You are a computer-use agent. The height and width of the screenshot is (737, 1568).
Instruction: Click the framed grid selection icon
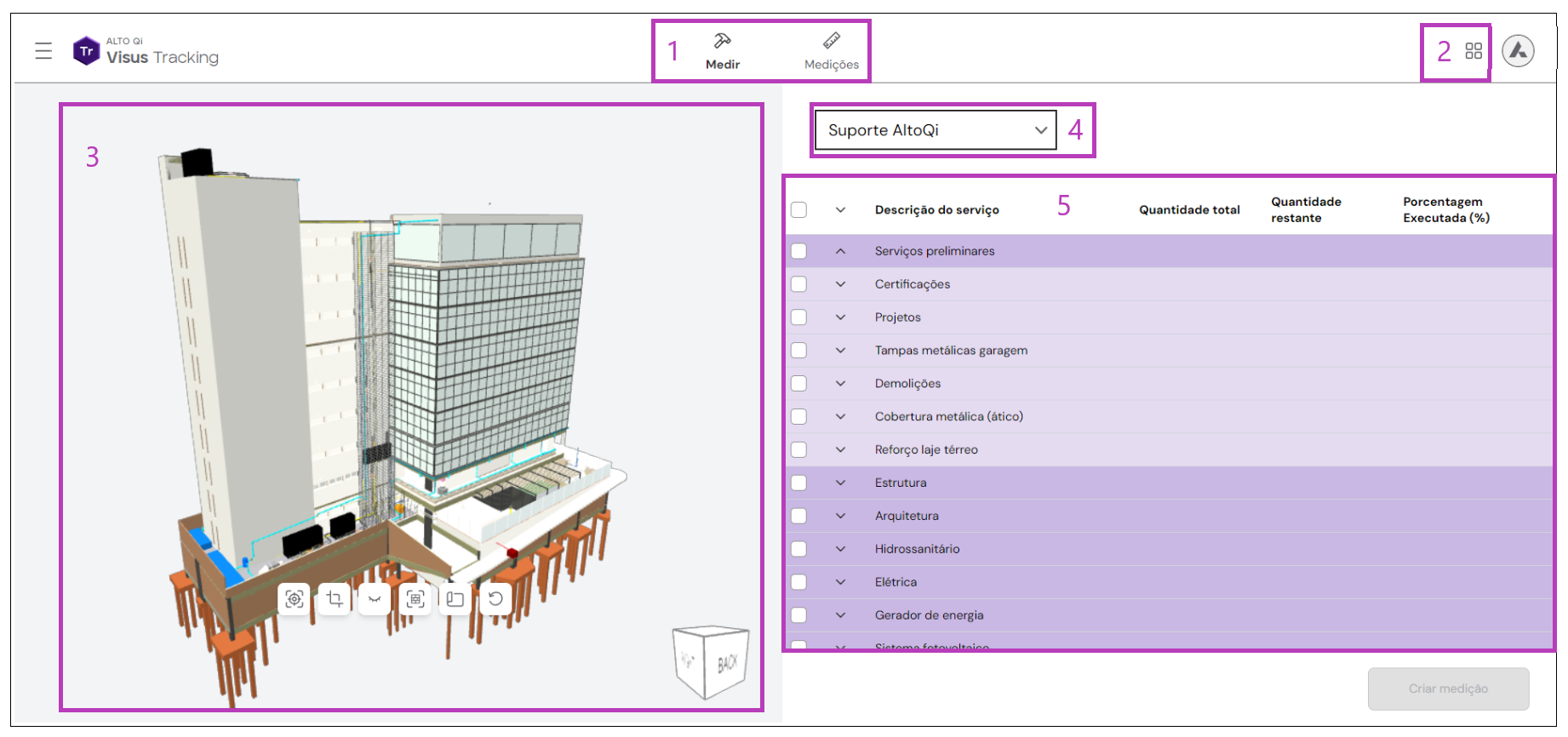click(x=415, y=599)
